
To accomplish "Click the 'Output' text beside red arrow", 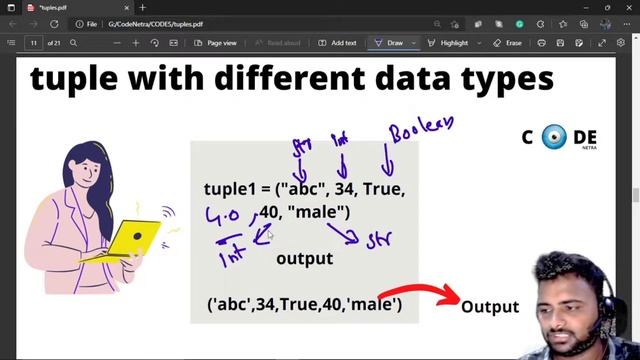I will click(490, 307).
